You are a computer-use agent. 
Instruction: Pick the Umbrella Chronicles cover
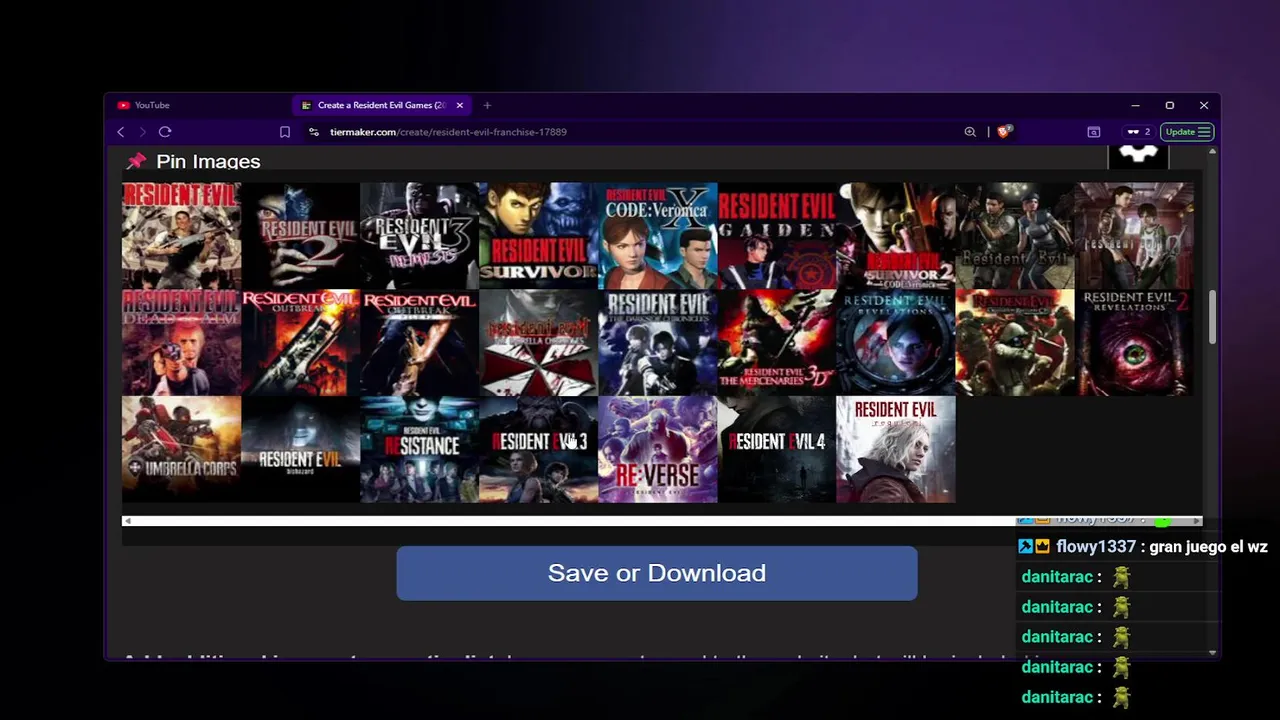[538, 343]
